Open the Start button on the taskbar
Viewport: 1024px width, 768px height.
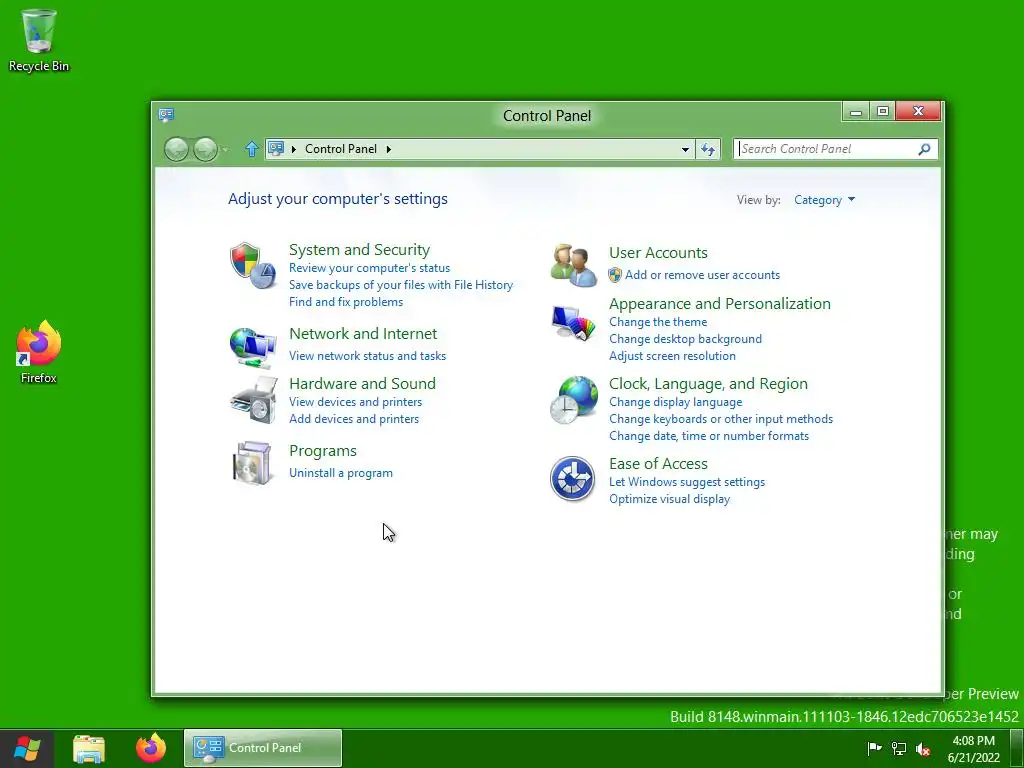[27, 748]
